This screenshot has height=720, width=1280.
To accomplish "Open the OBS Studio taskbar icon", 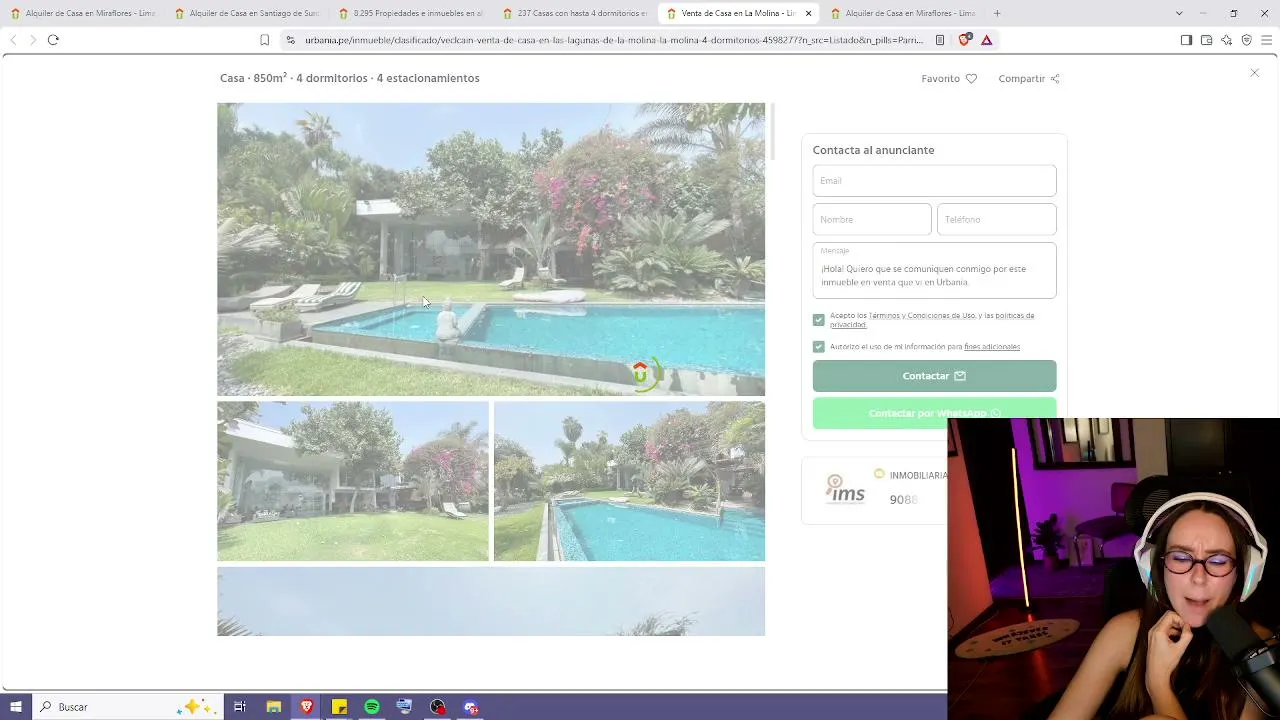I will click(438, 707).
